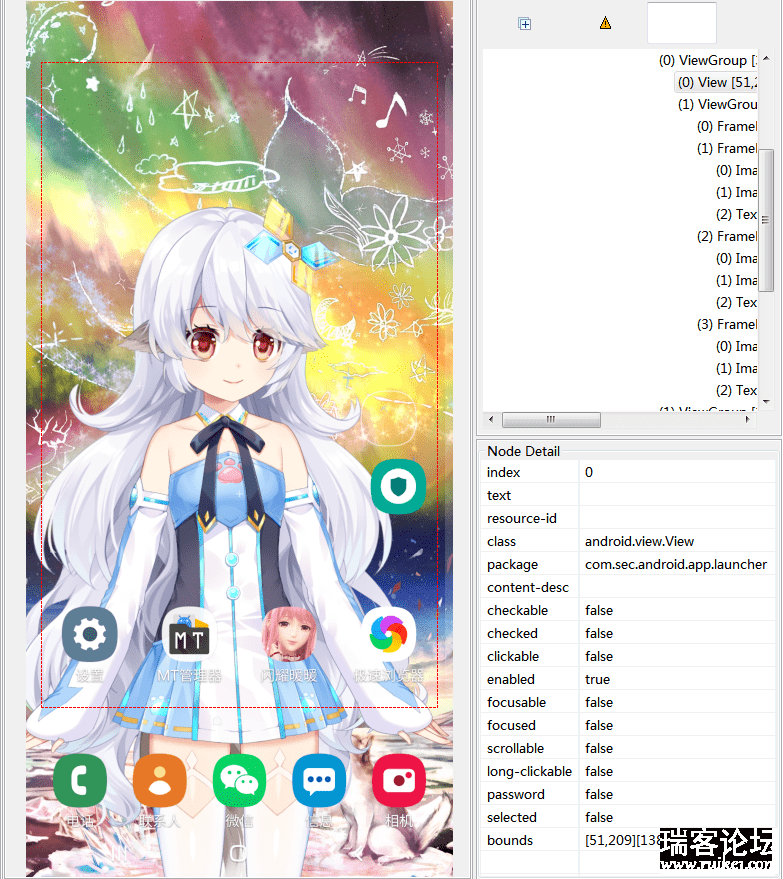Click the focusable row's false value

tap(599, 702)
